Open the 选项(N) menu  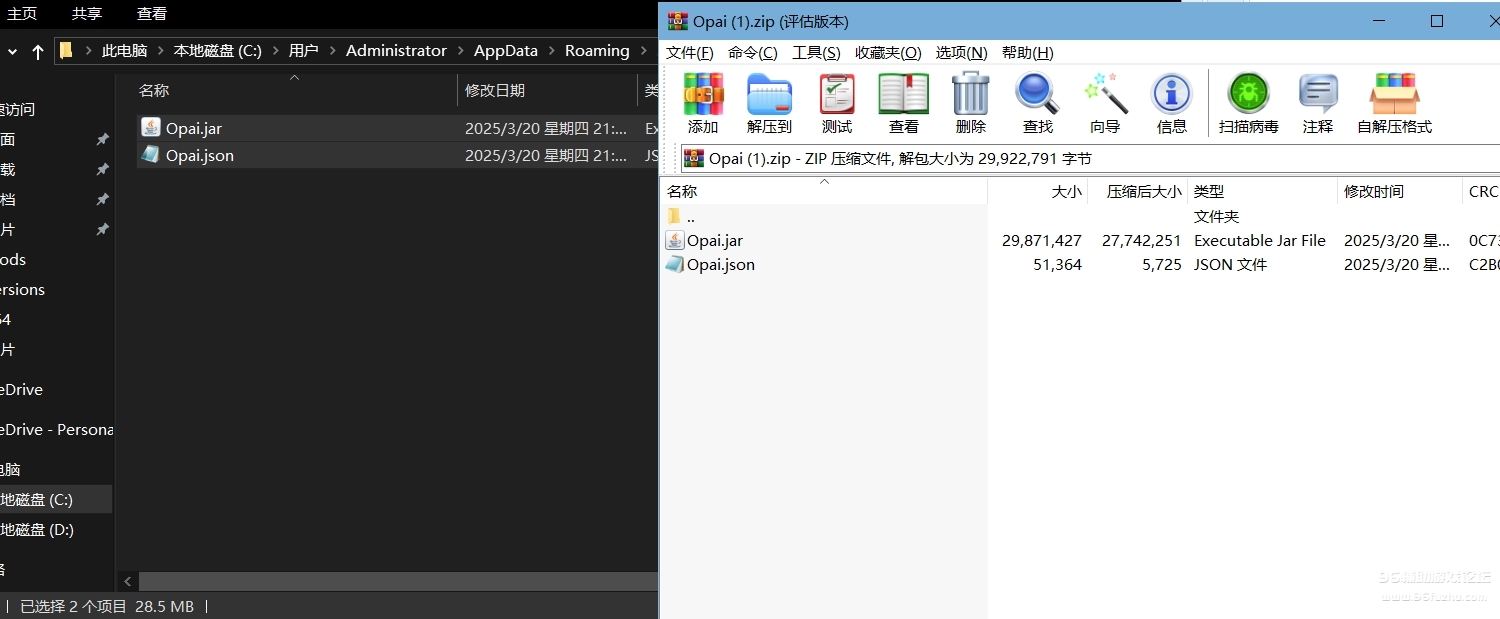point(961,53)
